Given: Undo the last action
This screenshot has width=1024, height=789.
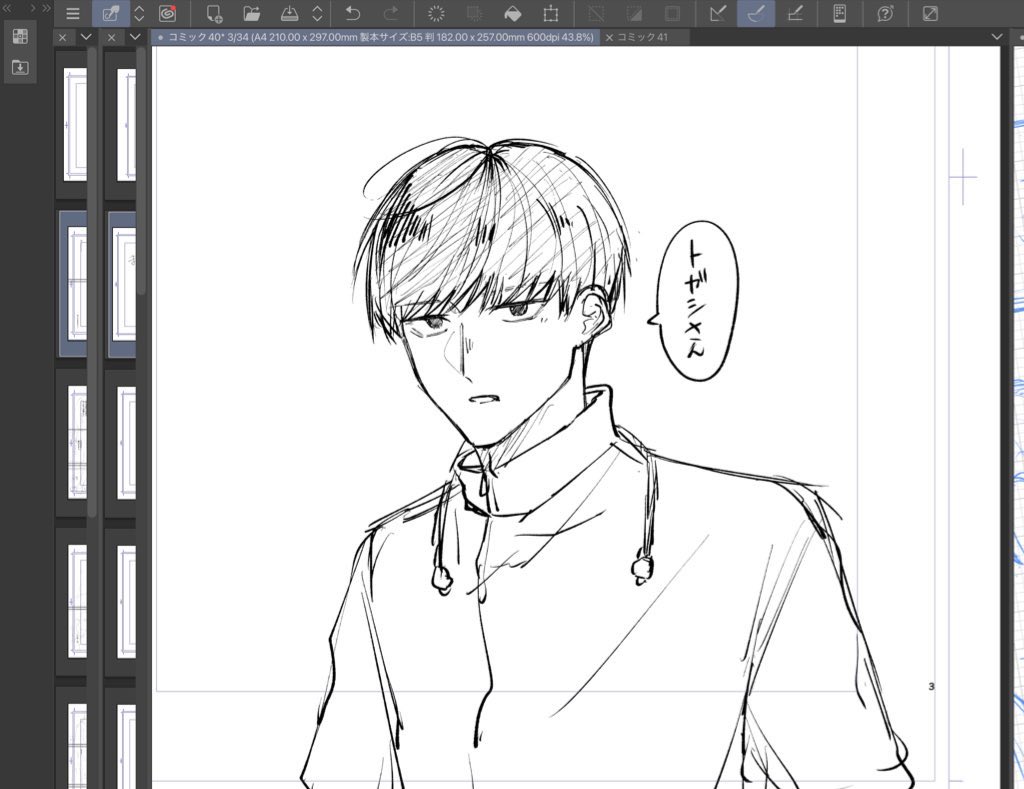Looking at the screenshot, I should click(353, 14).
